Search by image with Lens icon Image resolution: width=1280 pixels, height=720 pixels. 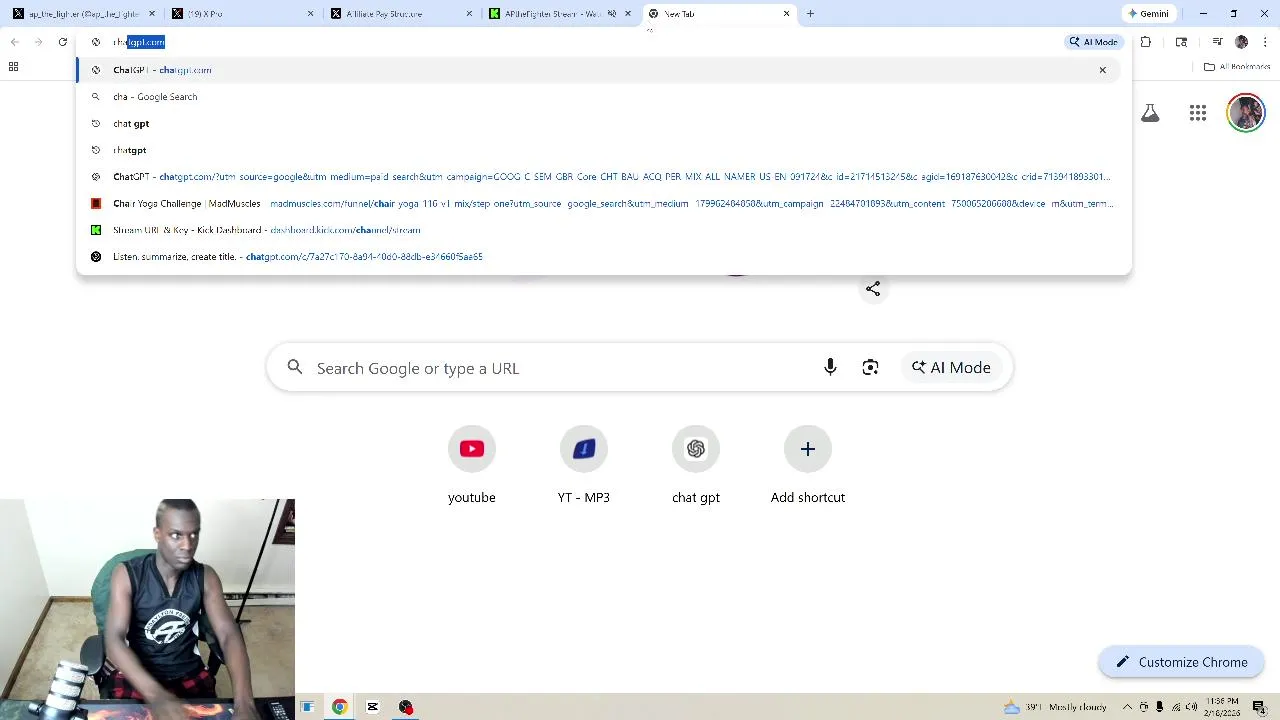click(x=871, y=368)
